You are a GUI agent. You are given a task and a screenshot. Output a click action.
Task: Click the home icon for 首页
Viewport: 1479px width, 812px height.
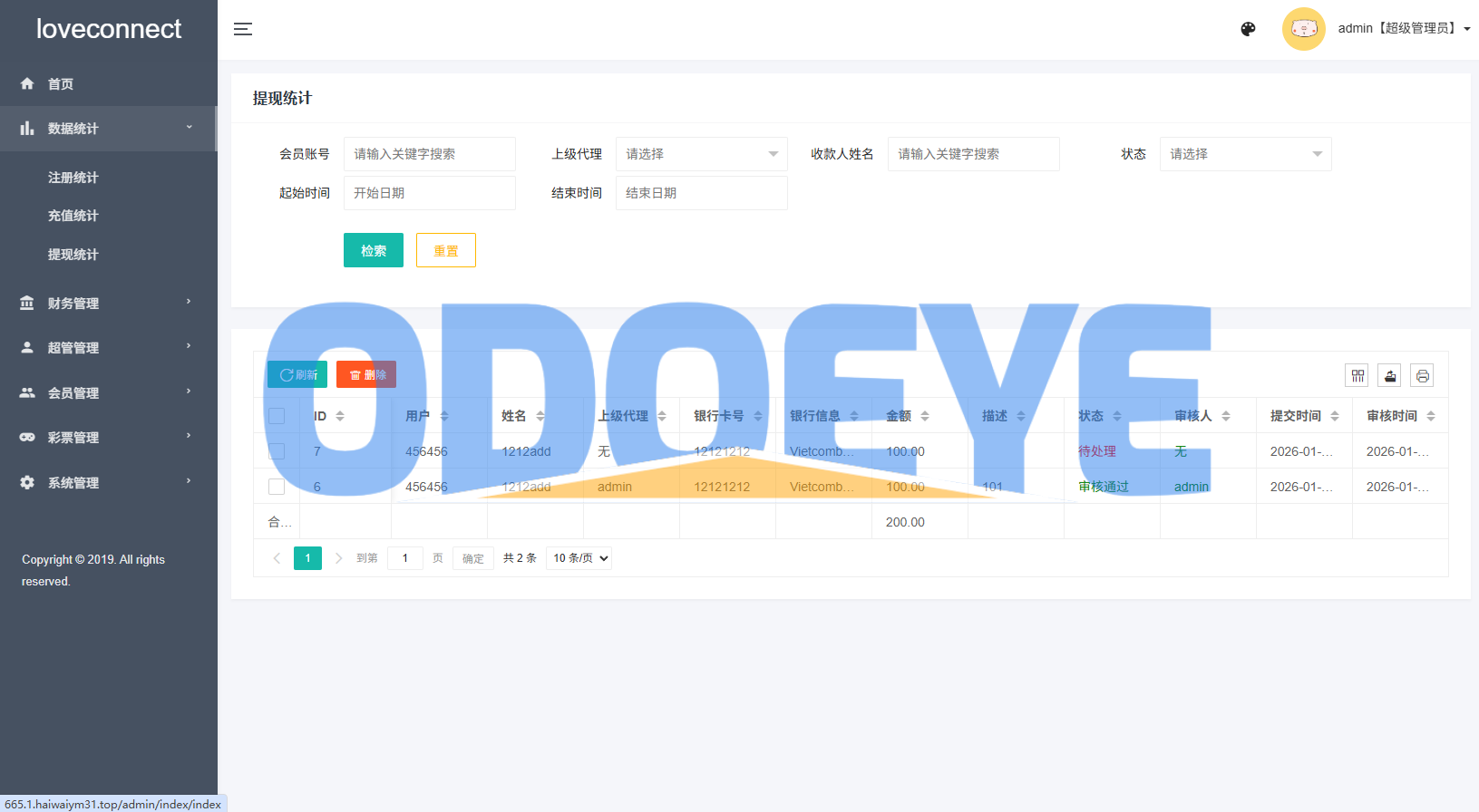click(x=27, y=84)
